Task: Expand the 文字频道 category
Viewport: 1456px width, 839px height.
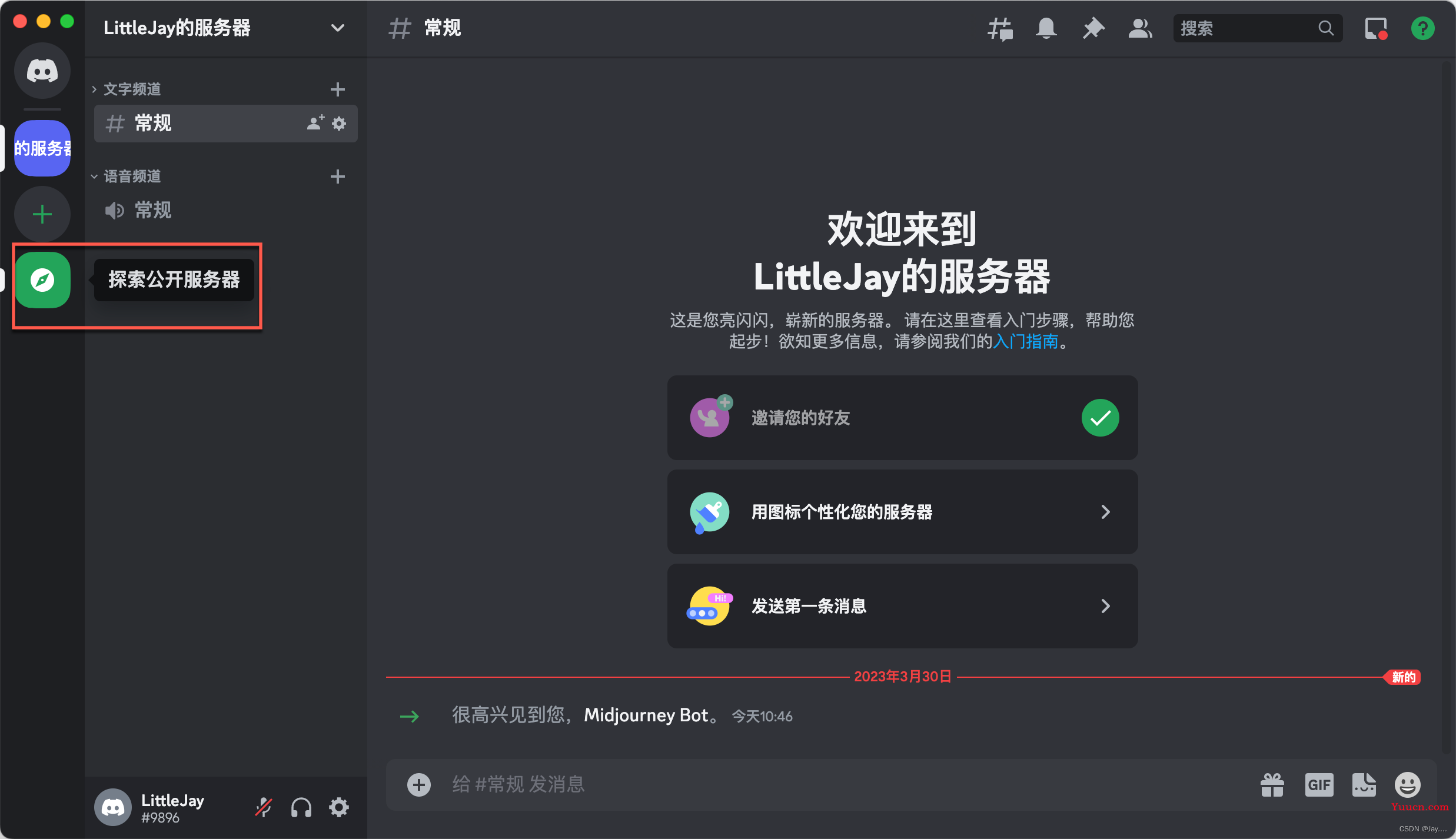Action: (132, 89)
